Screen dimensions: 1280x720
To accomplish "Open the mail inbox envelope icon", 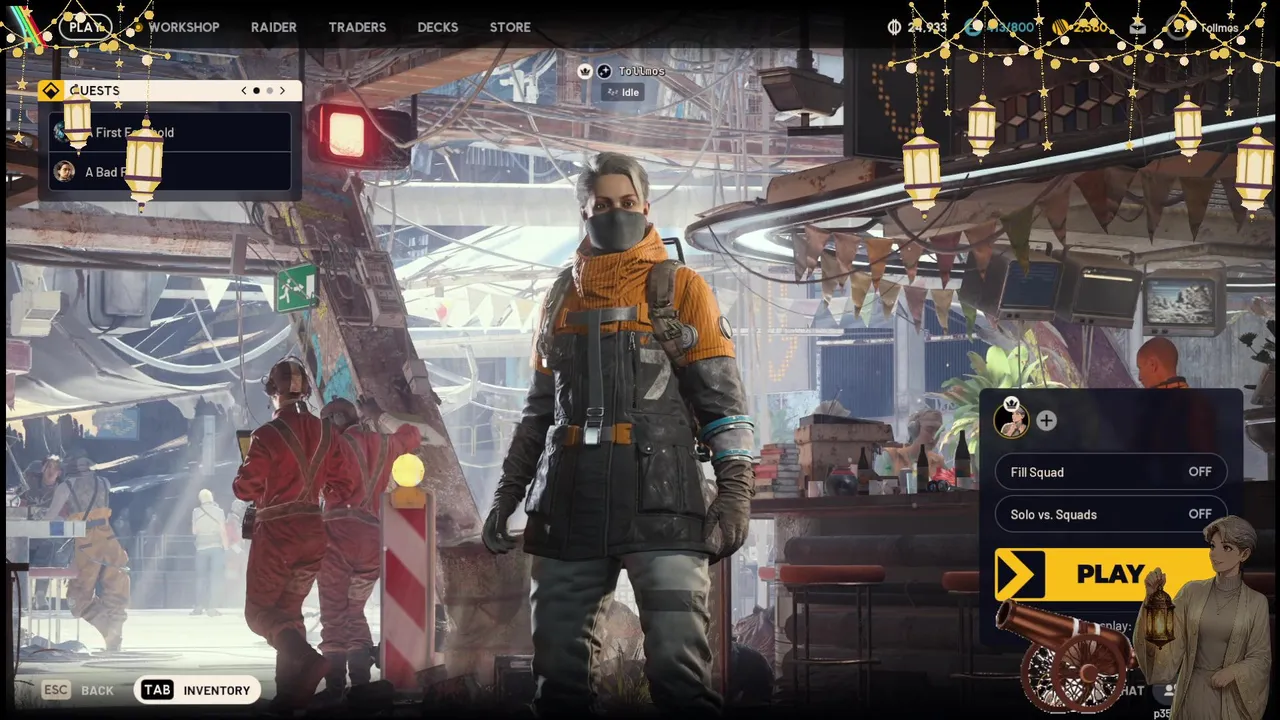I will pos(1137,27).
